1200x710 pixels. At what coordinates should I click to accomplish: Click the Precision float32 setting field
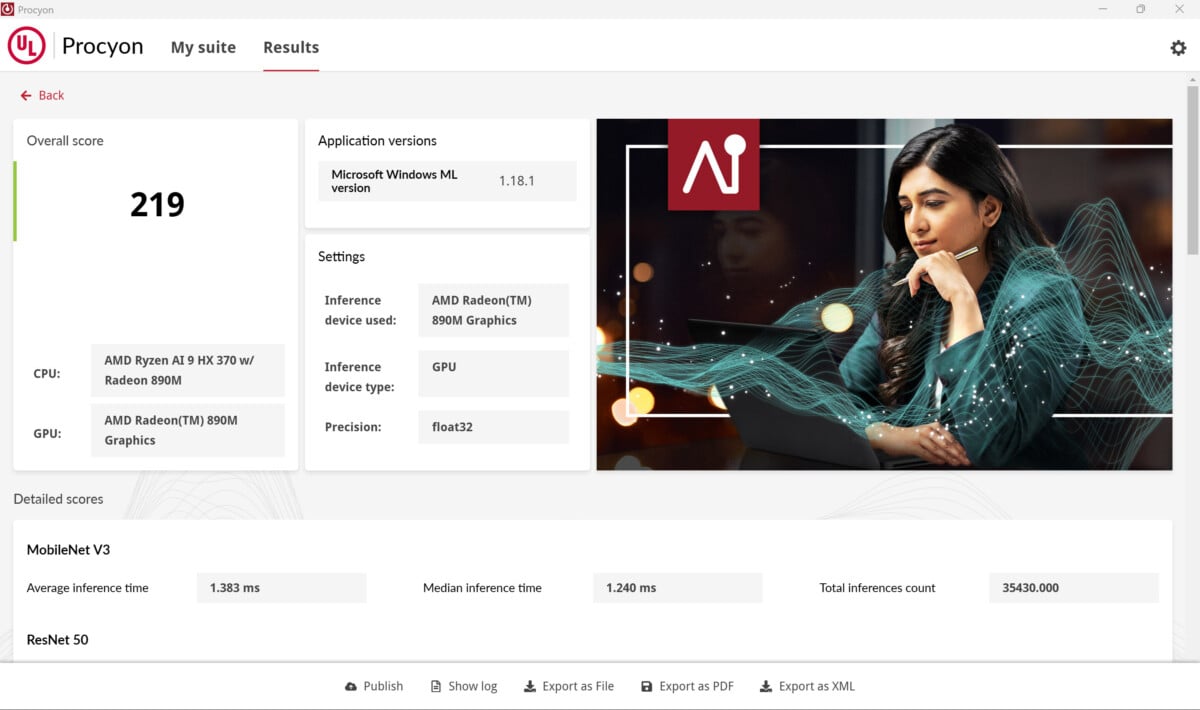pos(493,427)
